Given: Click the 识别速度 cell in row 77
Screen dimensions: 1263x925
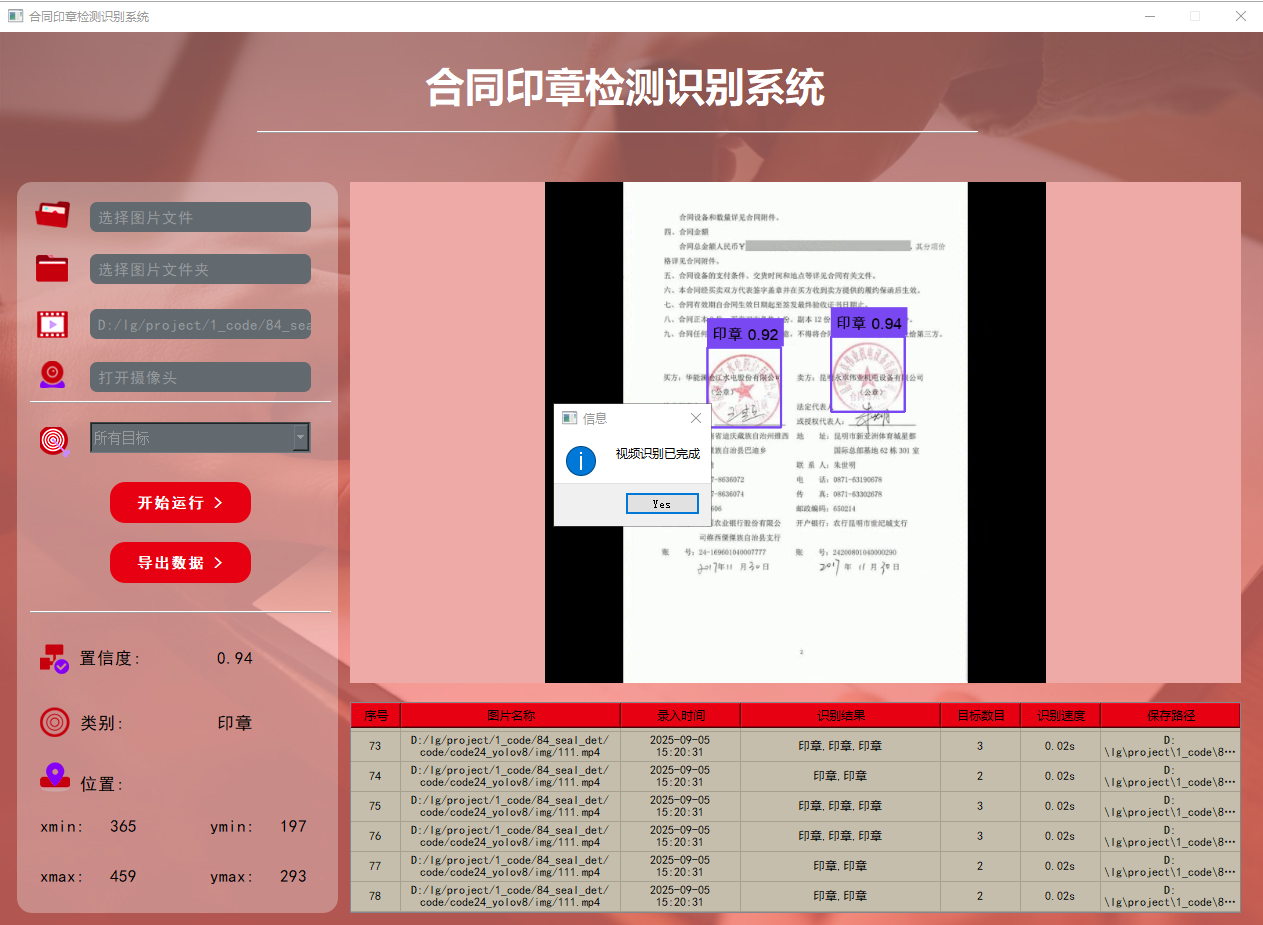Looking at the screenshot, I should [1060, 866].
